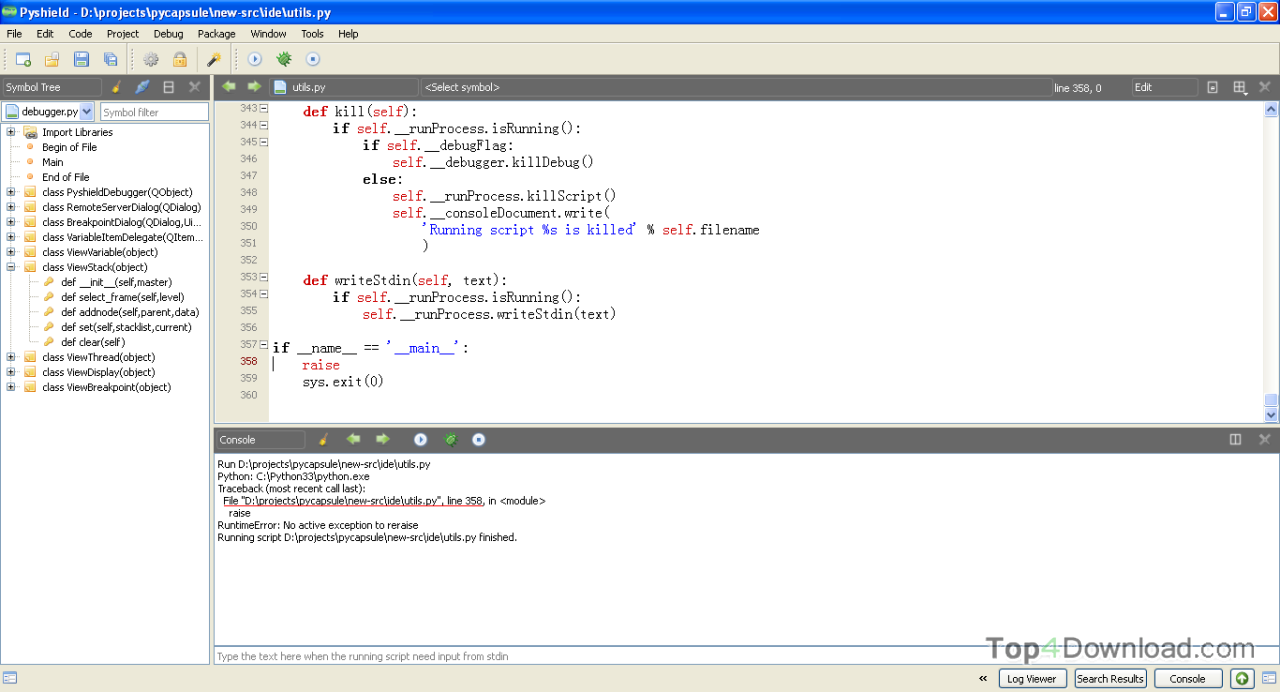Screen dimensions: 1280x692
Task: Select the magic wand icon in the toolbar
Action: point(211,58)
